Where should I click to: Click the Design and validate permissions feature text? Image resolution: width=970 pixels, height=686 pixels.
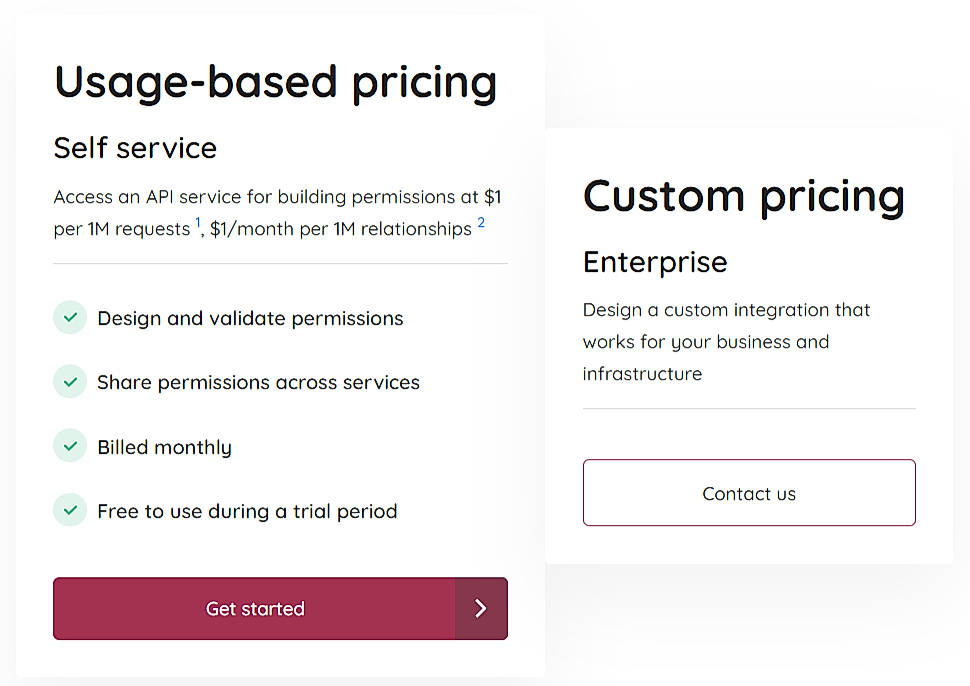pos(250,318)
